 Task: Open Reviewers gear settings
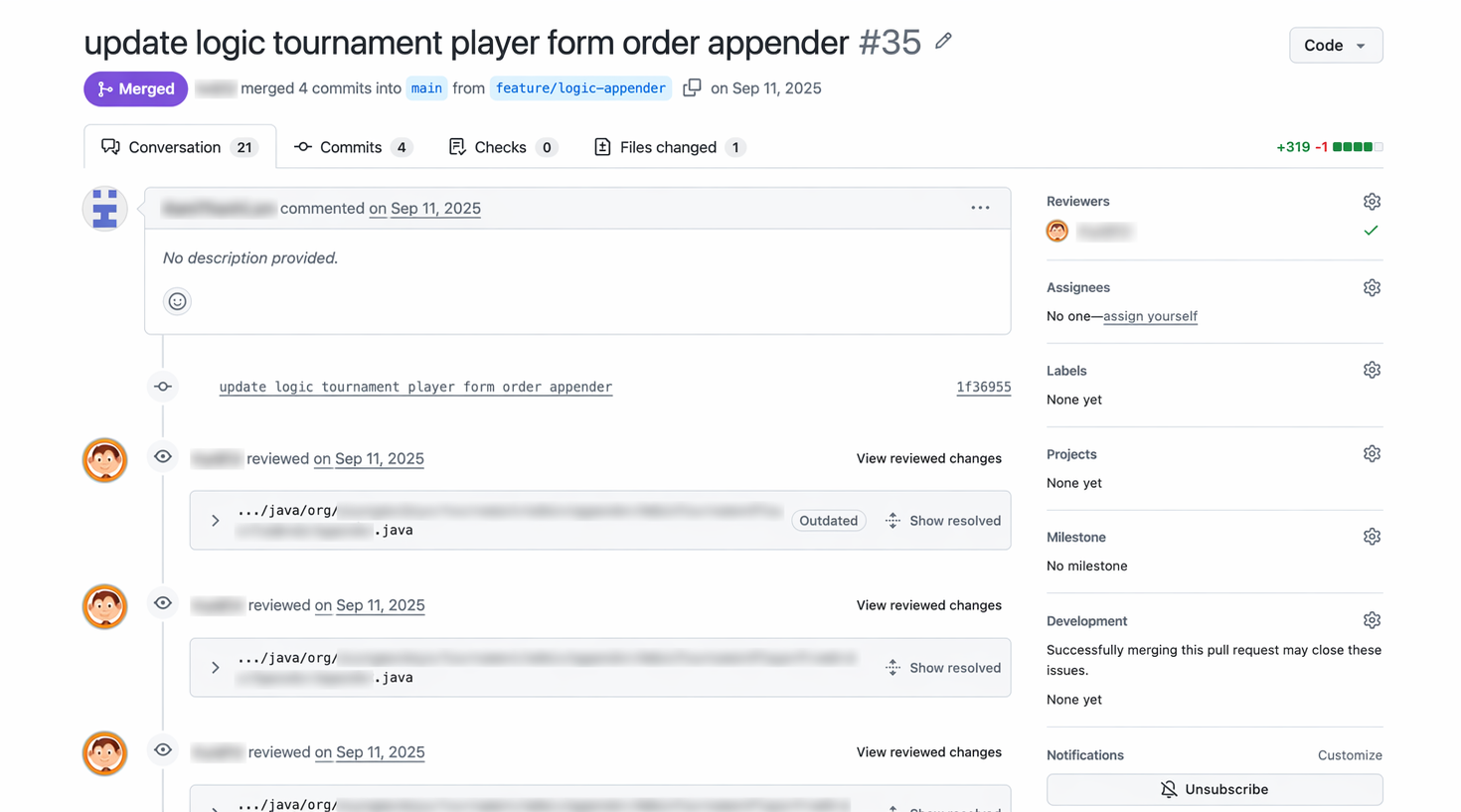click(x=1372, y=202)
